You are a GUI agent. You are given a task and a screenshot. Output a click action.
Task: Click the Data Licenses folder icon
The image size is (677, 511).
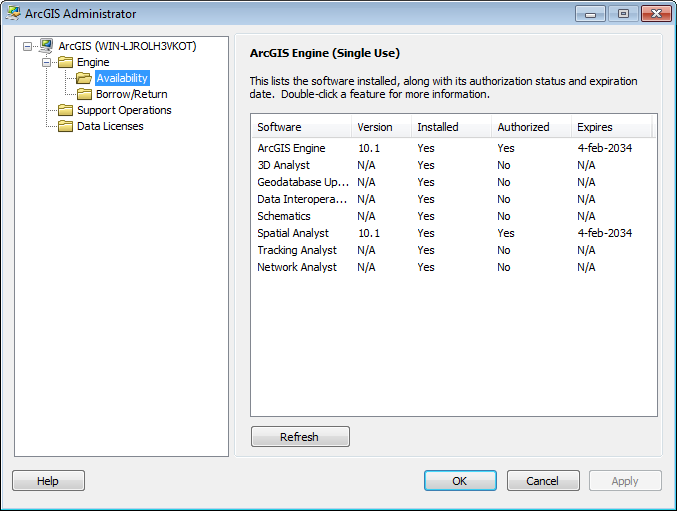pos(66,126)
